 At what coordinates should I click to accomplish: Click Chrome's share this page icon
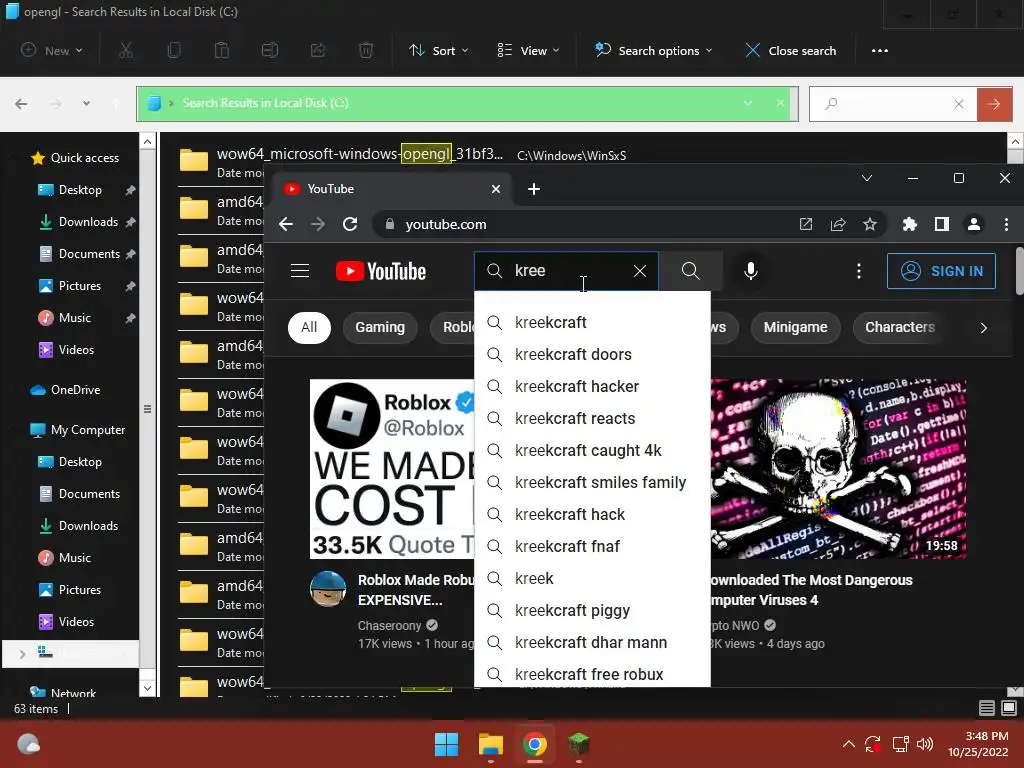click(838, 225)
